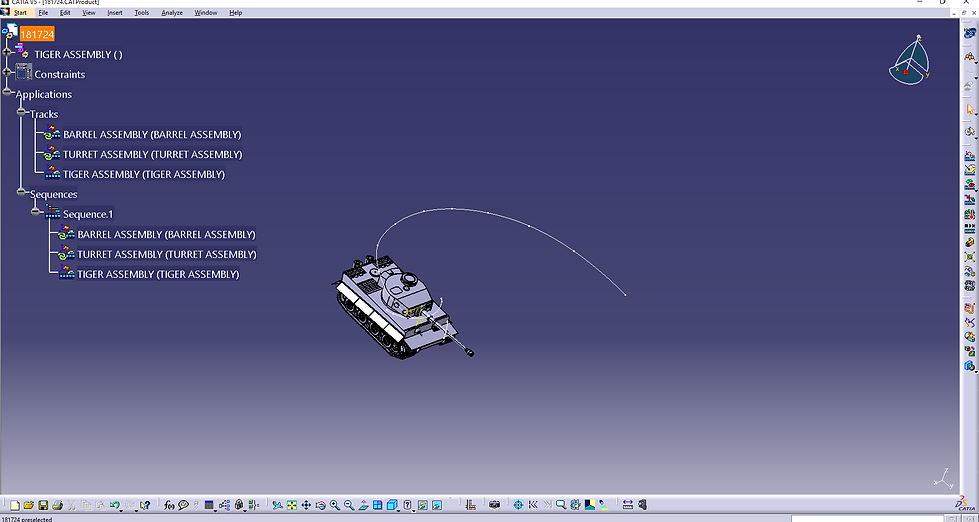The width and height of the screenshot is (979, 522).
Task: Click Fit All In icon
Action: [x=292, y=505]
